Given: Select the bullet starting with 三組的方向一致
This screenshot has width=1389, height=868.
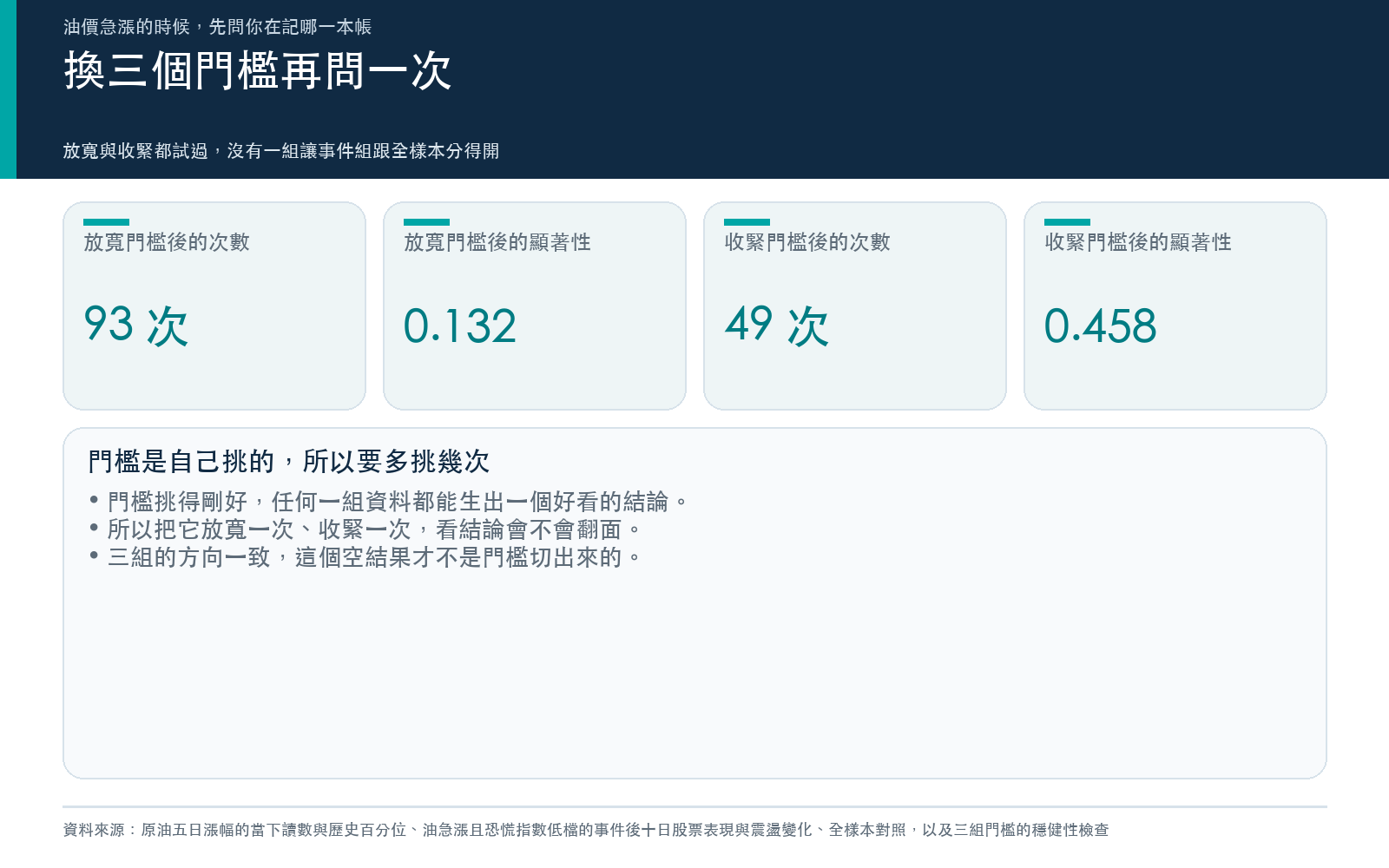Looking at the screenshot, I should coord(365,557).
